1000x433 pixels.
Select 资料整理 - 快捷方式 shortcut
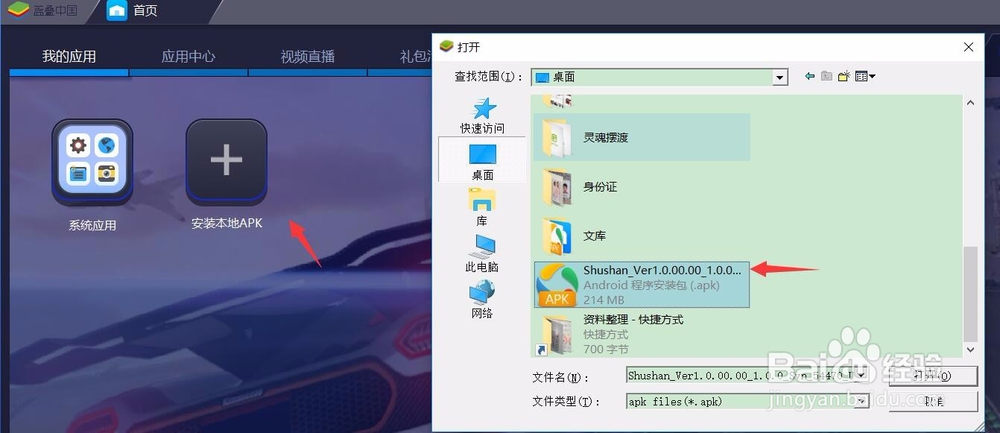[642, 334]
